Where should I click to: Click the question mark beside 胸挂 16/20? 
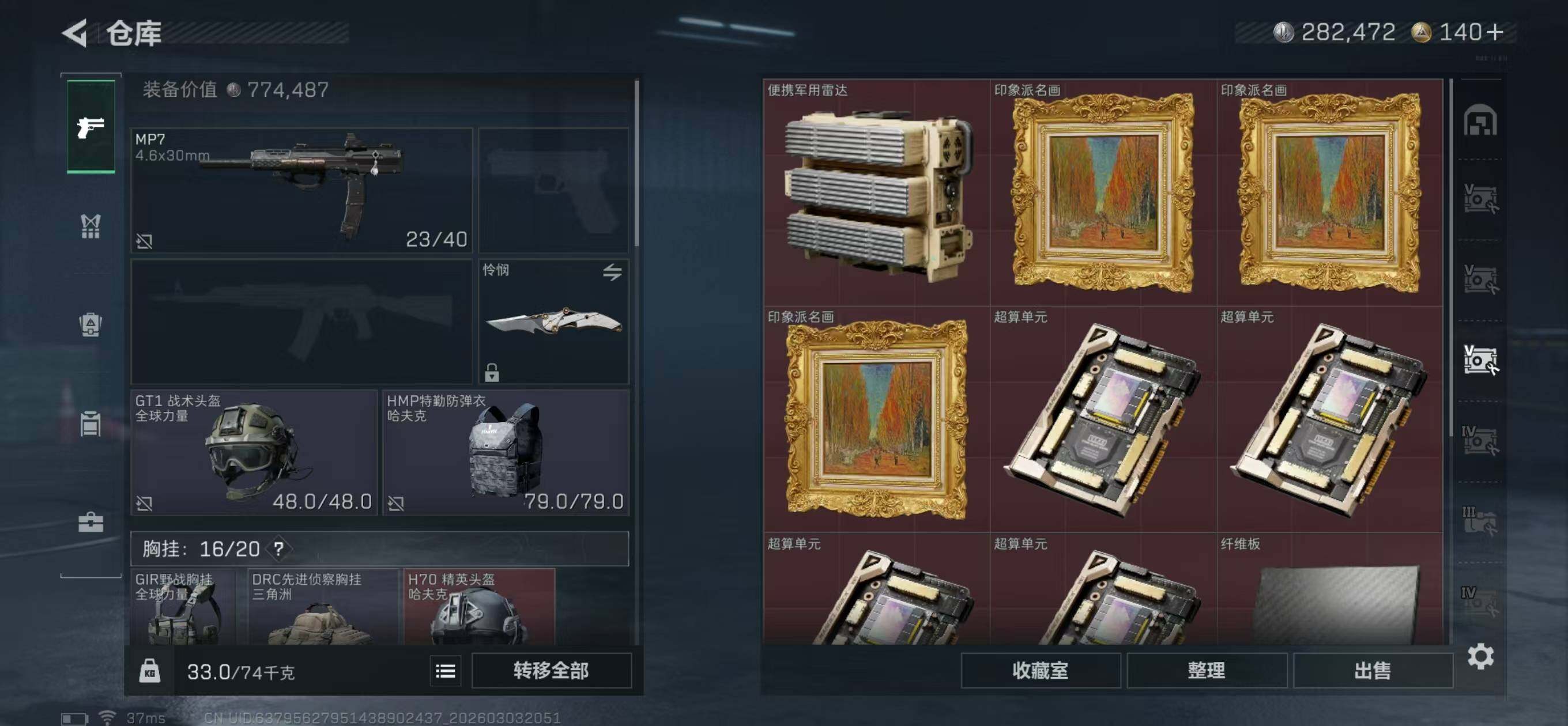[279, 549]
